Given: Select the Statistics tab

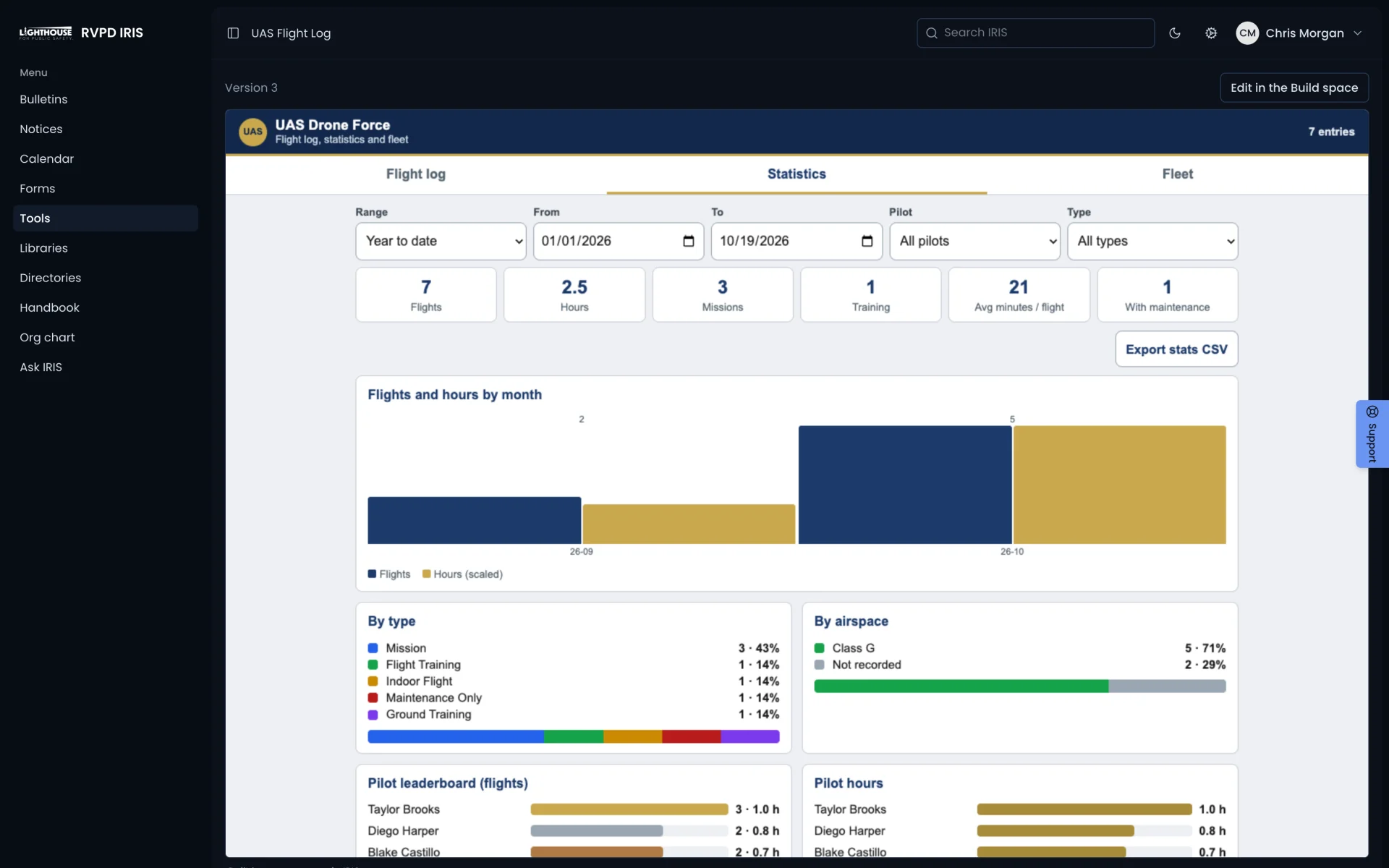Looking at the screenshot, I should coord(797,174).
